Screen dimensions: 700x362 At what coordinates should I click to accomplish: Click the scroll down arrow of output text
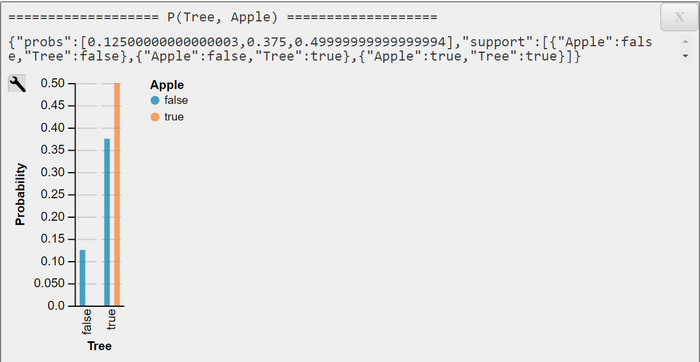coord(685,56)
